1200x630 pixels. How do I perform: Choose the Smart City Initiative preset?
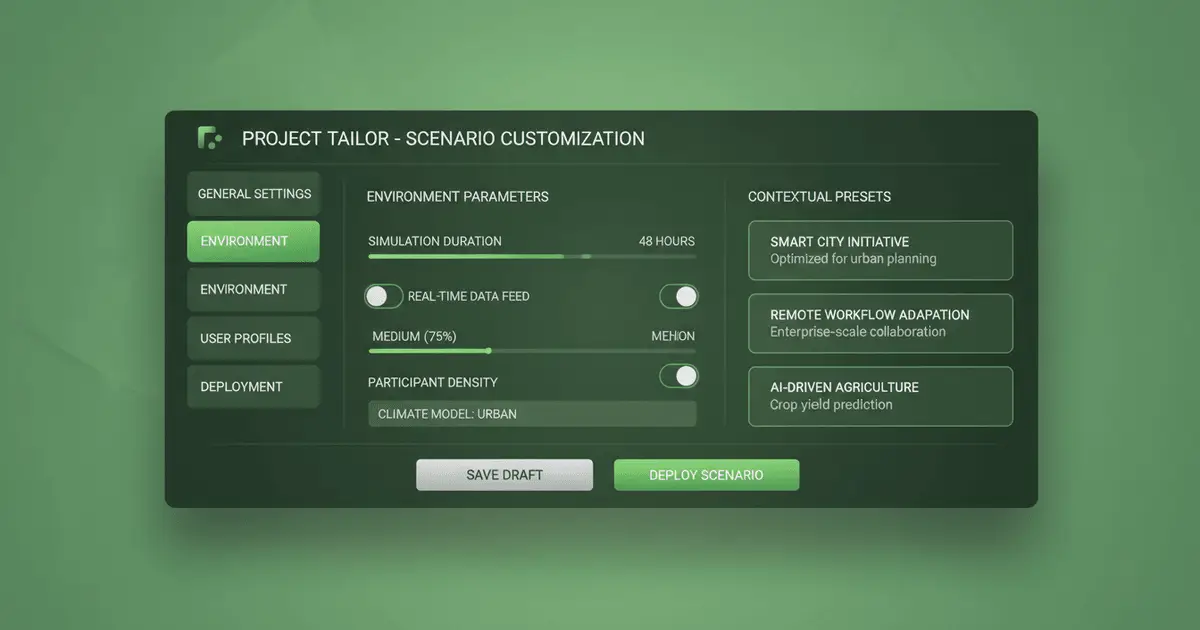click(x=880, y=250)
